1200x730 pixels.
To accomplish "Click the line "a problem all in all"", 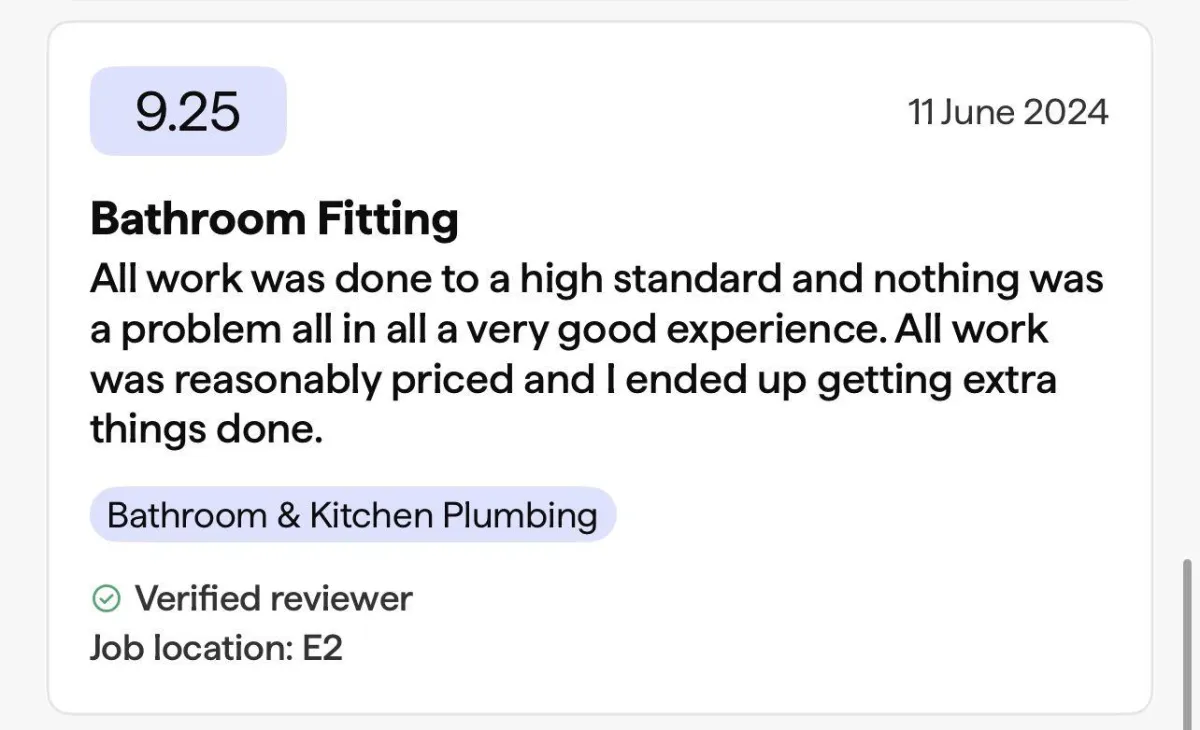I will point(569,328).
